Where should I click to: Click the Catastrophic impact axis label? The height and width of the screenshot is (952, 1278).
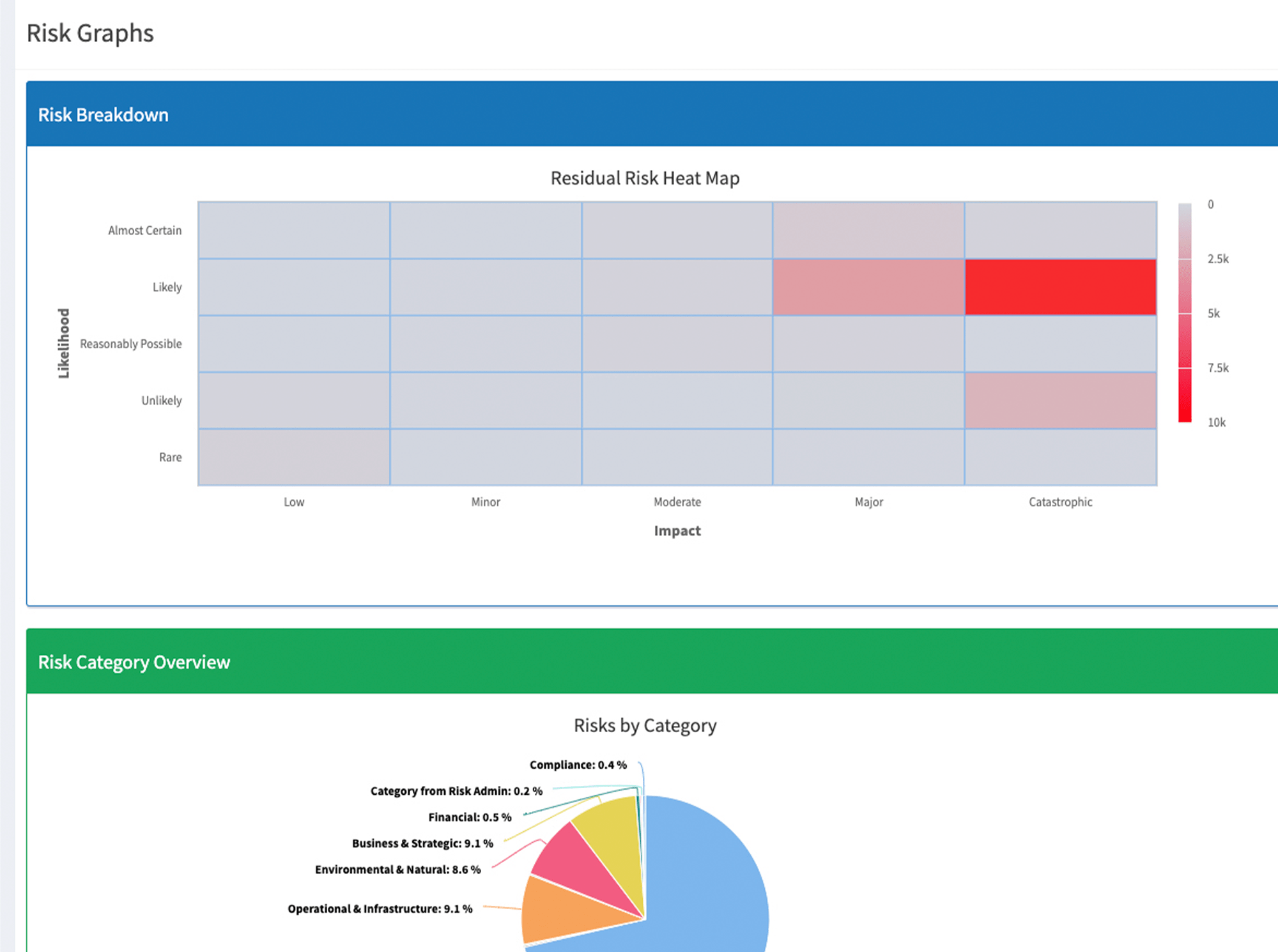pos(1060,502)
